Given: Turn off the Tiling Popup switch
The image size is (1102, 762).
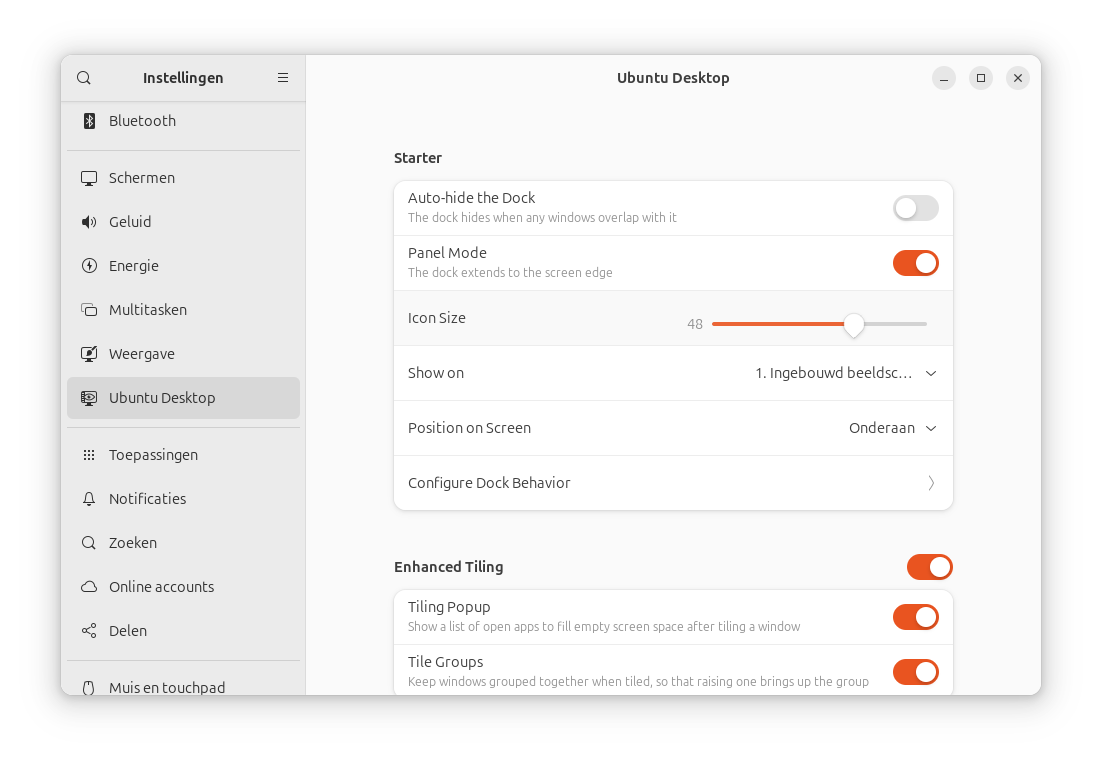Looking at the screenshot, I should tap(915, 617).
